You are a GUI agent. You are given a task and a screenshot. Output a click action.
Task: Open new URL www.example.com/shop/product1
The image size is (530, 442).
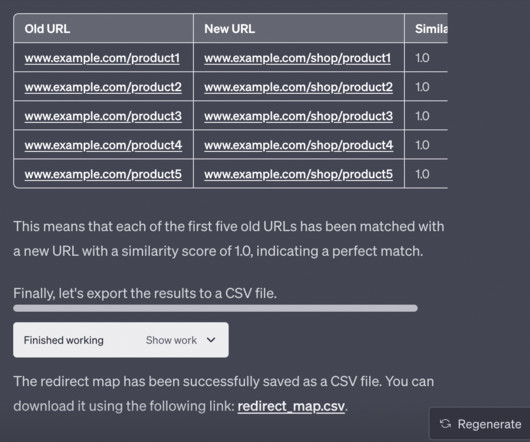(x=297, y=58)
